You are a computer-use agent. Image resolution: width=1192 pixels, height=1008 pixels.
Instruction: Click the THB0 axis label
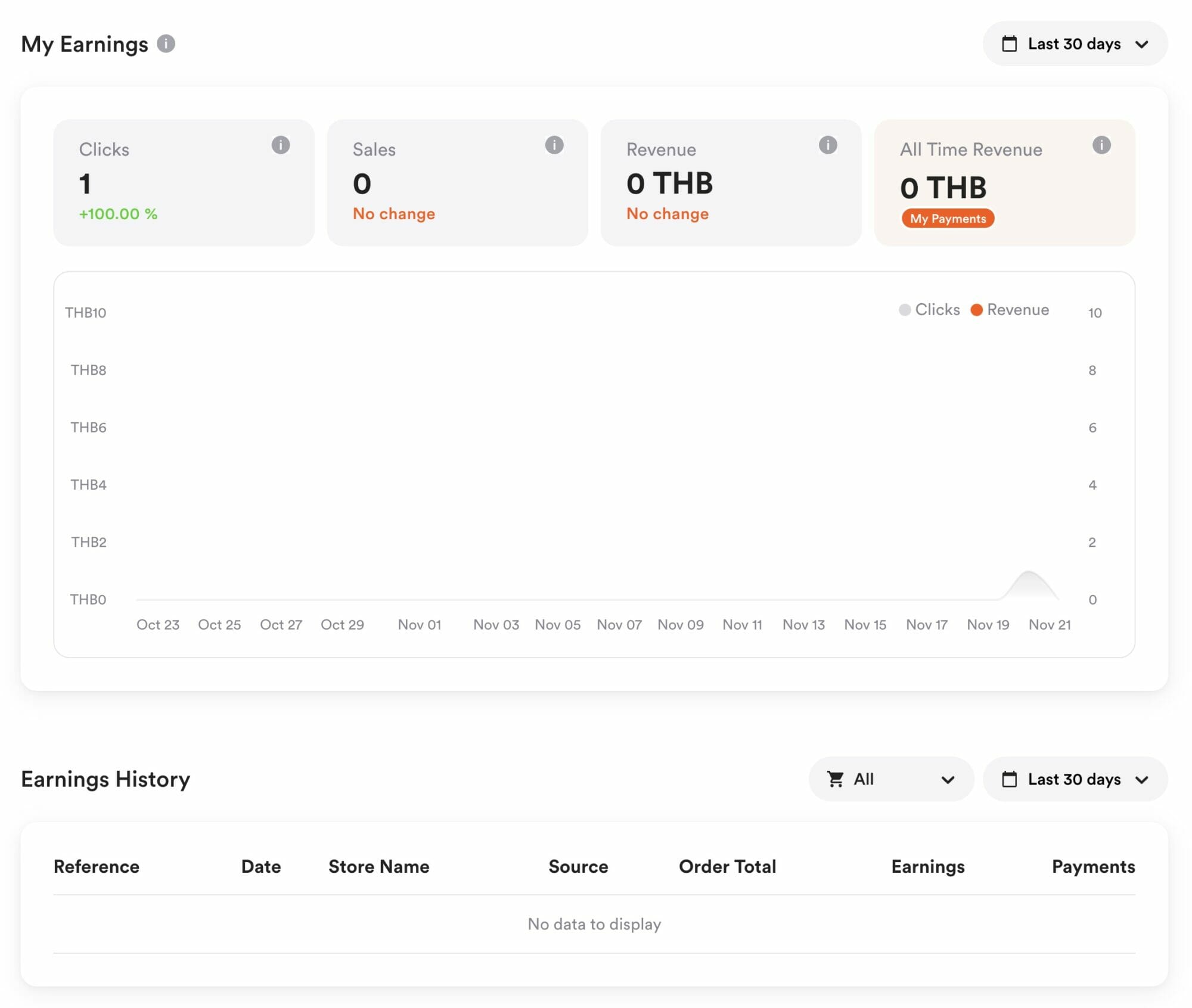pyautogui.click(x=88, y=599)
